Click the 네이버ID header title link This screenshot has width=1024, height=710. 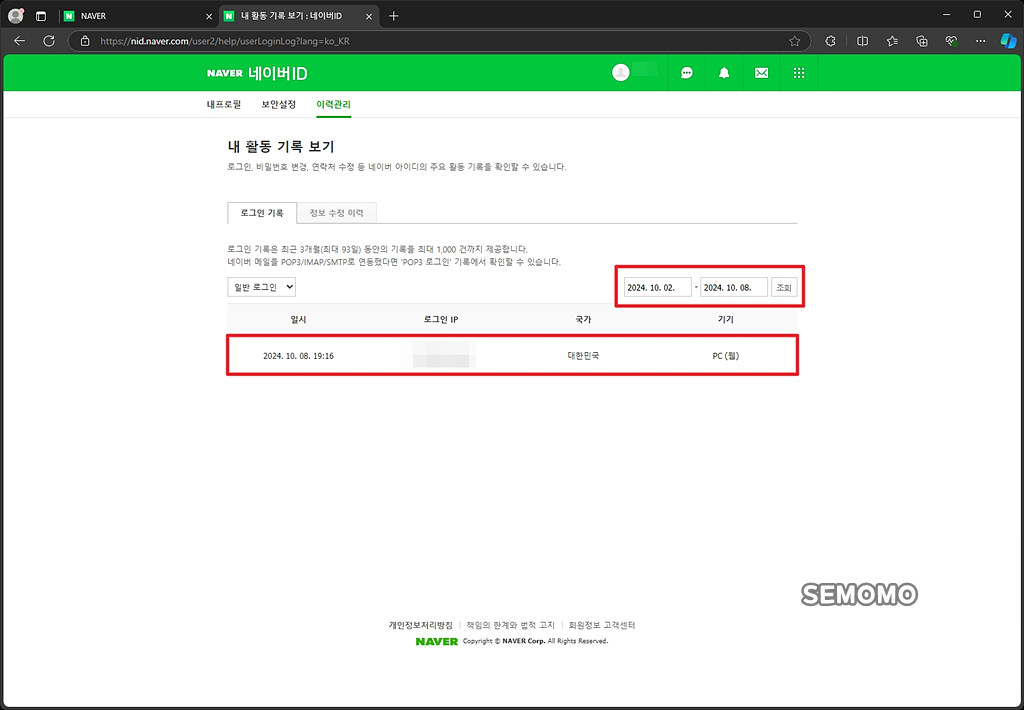278,73
